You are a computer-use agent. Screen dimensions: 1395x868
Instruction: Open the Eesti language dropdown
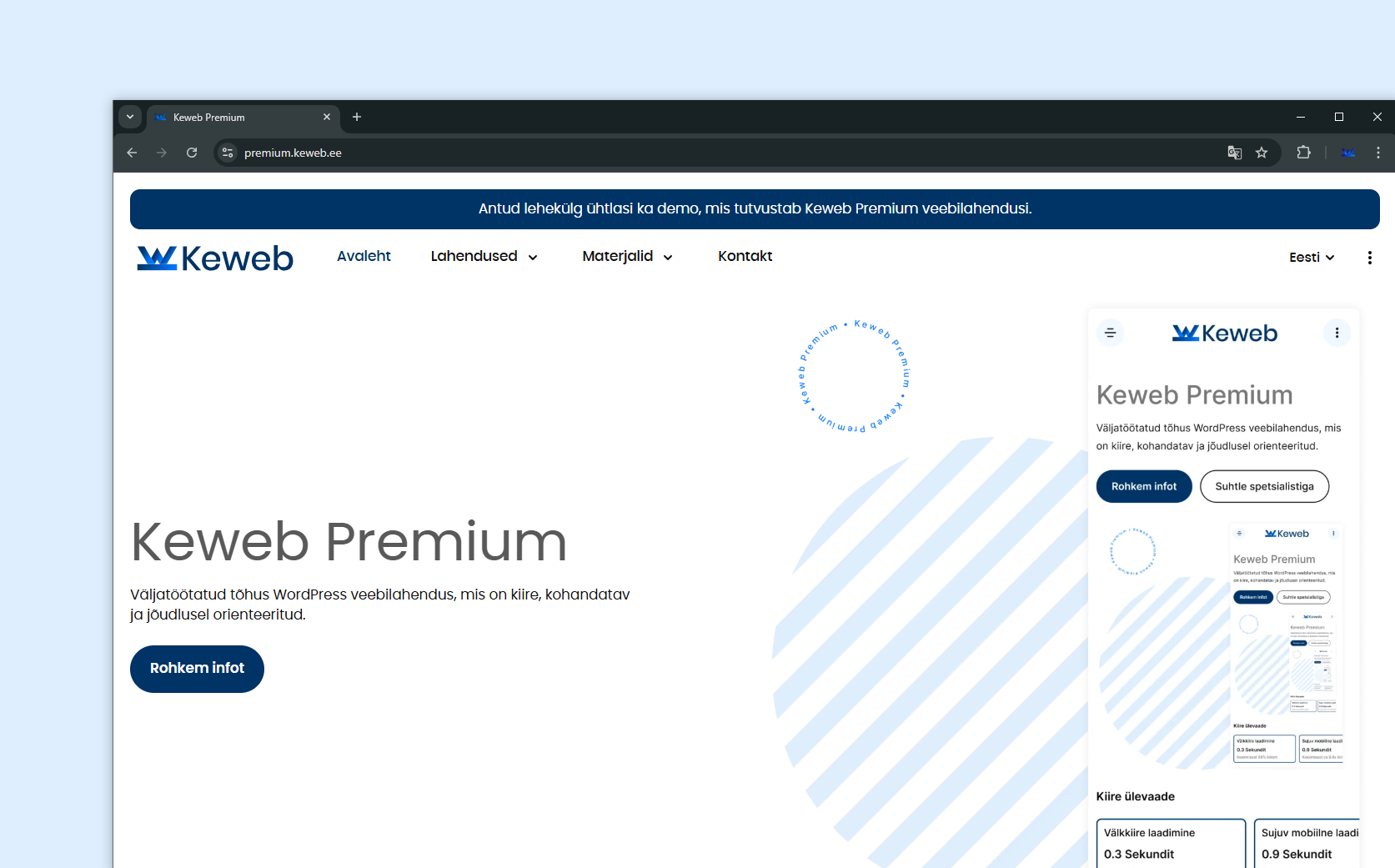point(1312,258)
